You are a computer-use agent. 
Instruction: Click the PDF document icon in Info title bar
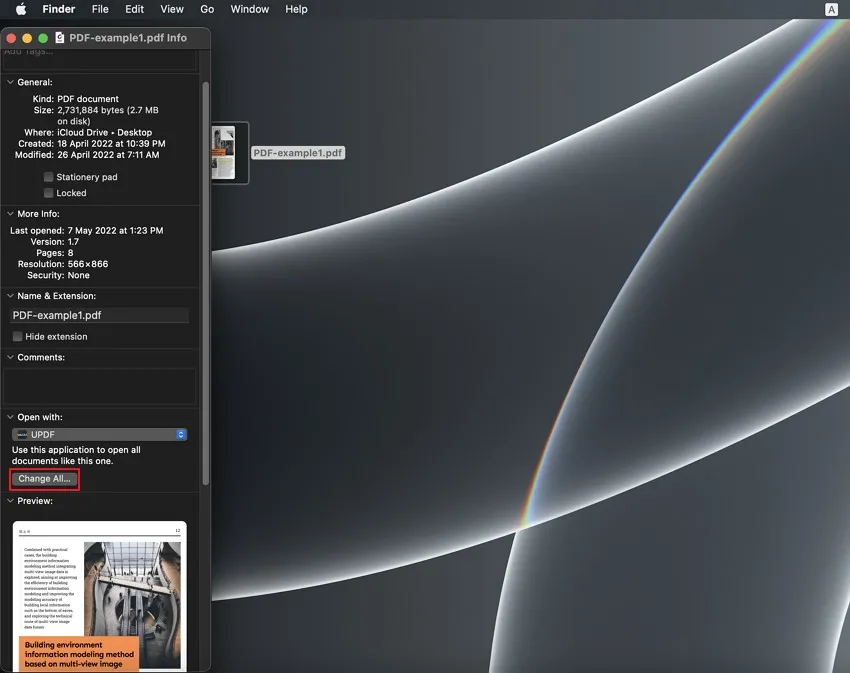click(x=60, y=38)
